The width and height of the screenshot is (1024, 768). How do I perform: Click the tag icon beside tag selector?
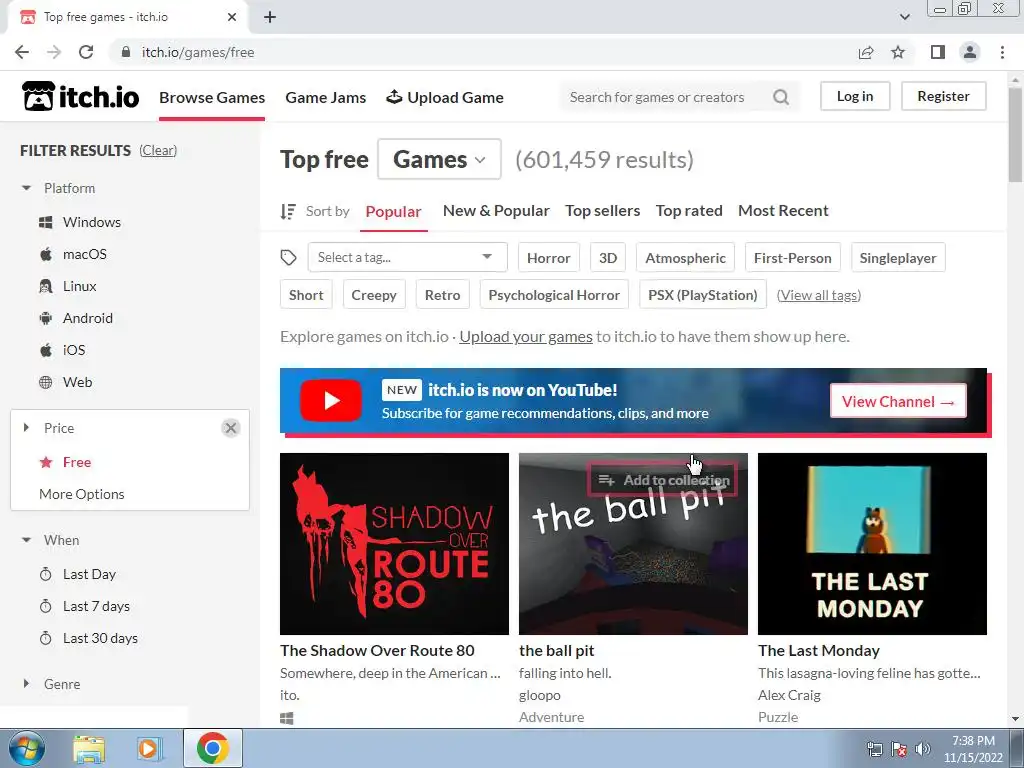(288, 258)
